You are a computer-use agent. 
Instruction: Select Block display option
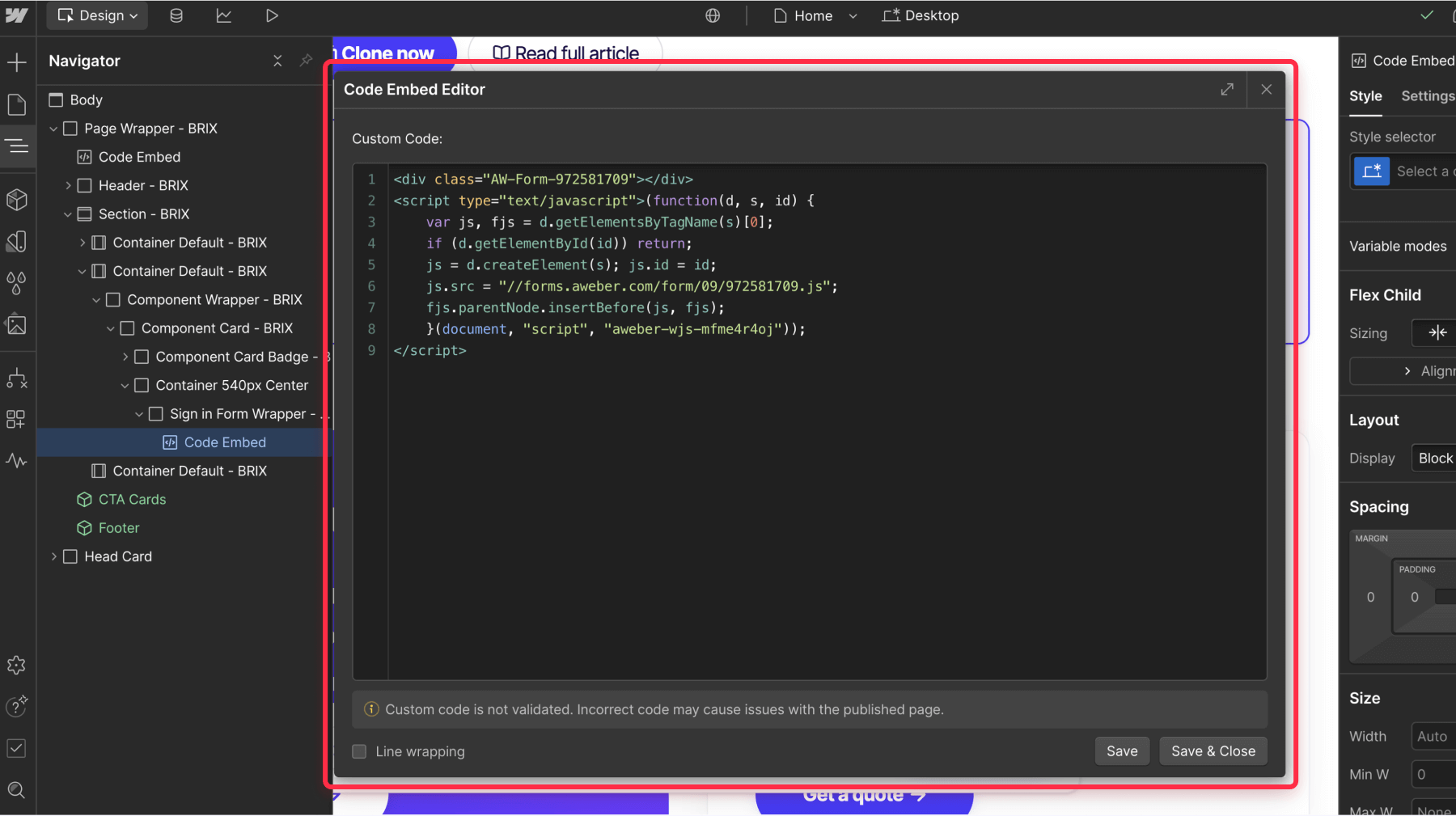coord(1435,458)
